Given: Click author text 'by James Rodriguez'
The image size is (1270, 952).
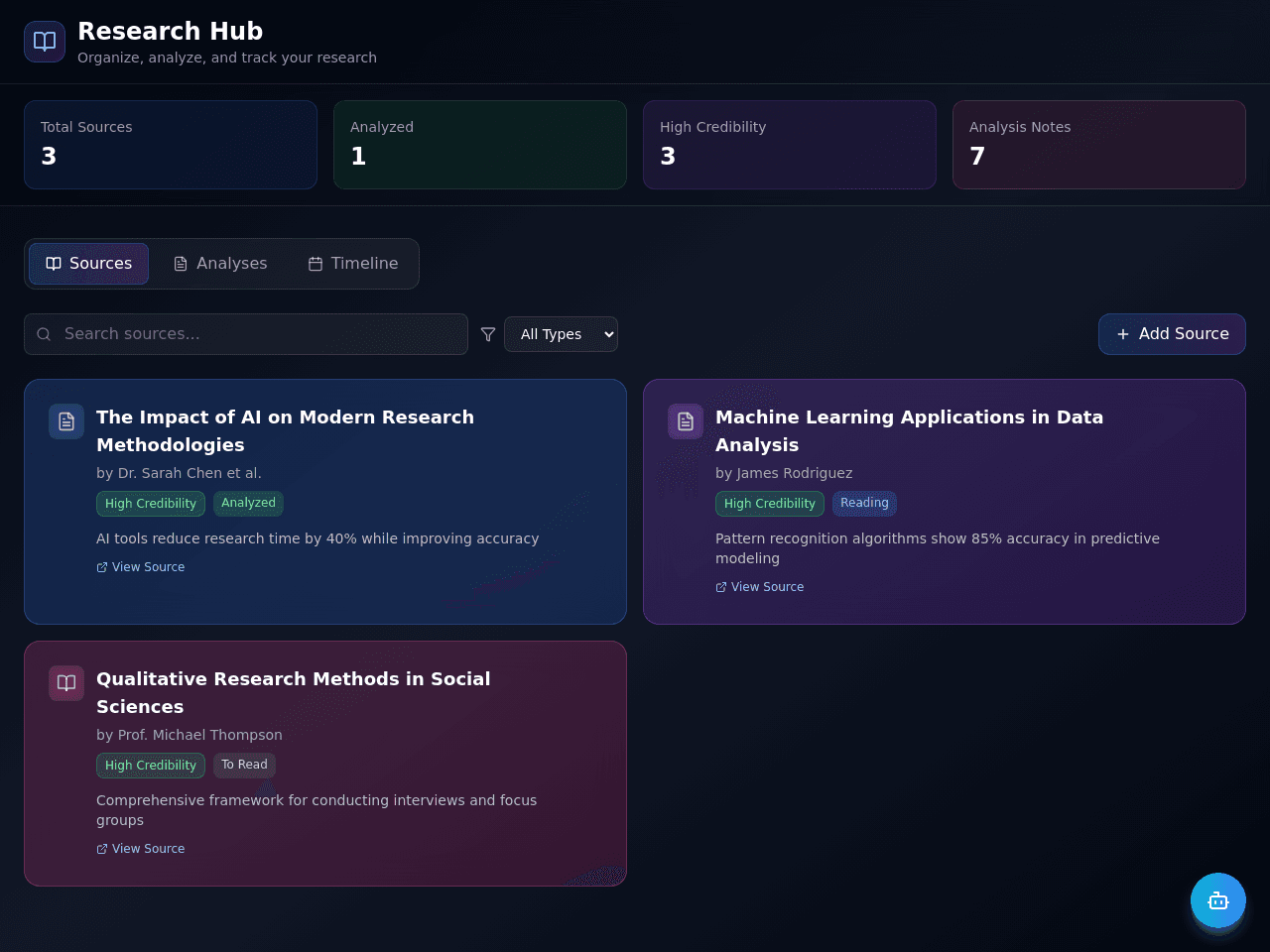Looking at the screenshot, I should coord(784,473).
